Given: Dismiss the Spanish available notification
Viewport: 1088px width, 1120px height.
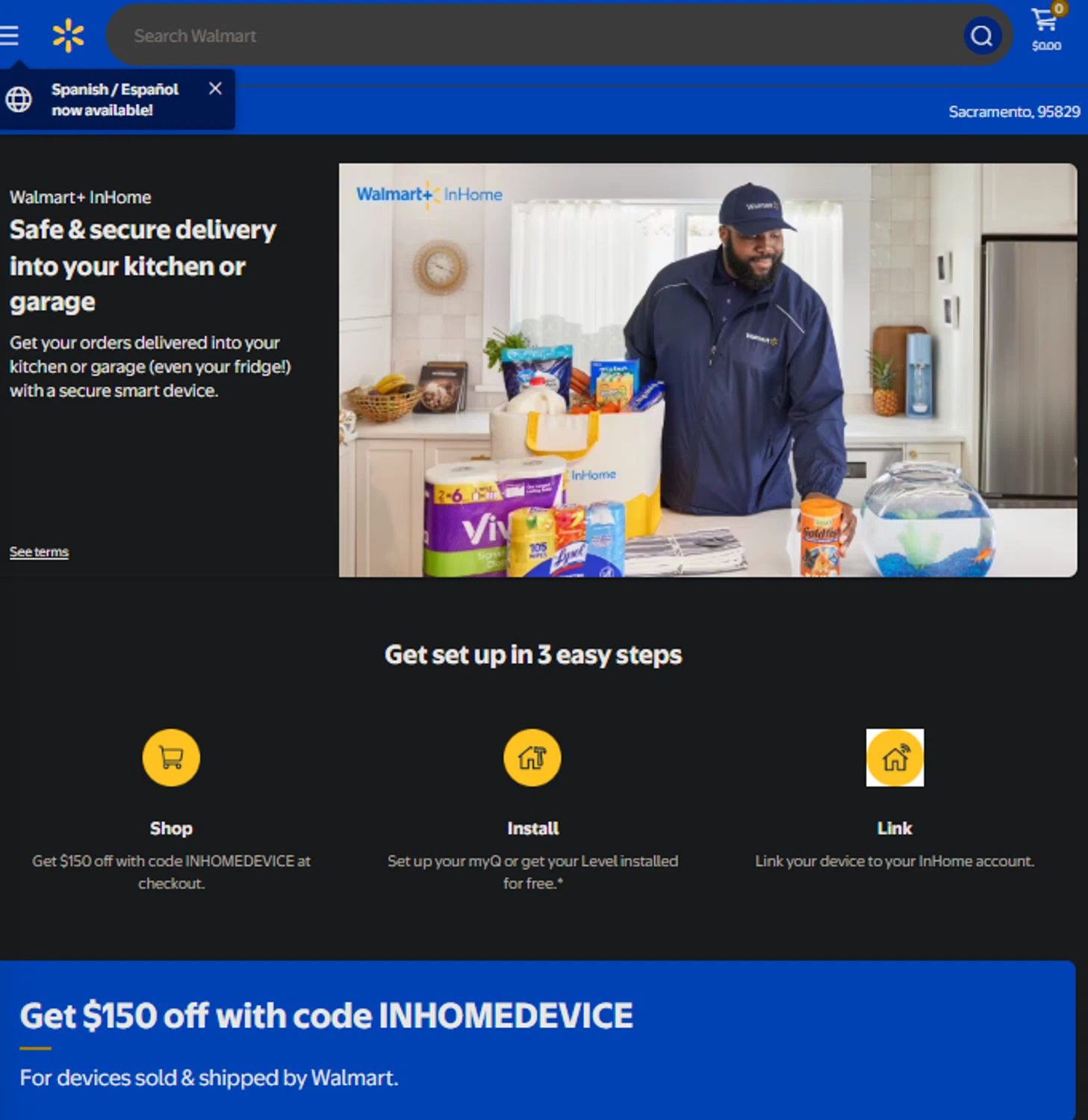Looking at the screenshot, I should (215, 89).
